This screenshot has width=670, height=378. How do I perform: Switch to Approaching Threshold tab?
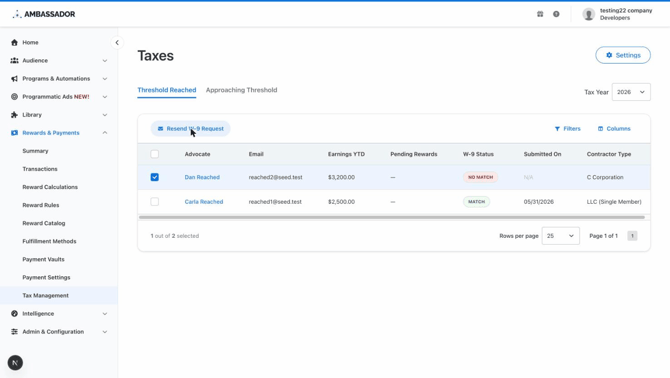(241, 90)
